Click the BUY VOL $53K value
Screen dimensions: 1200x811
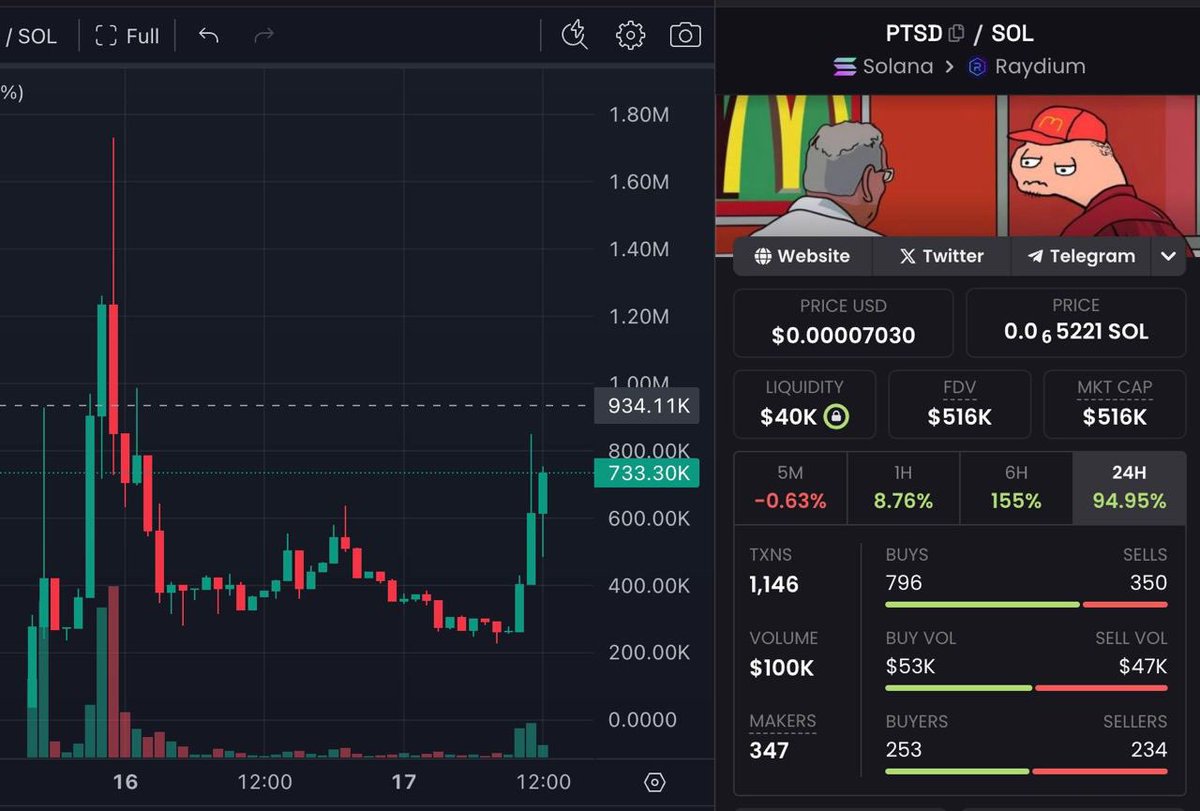(x=910, y=666)
